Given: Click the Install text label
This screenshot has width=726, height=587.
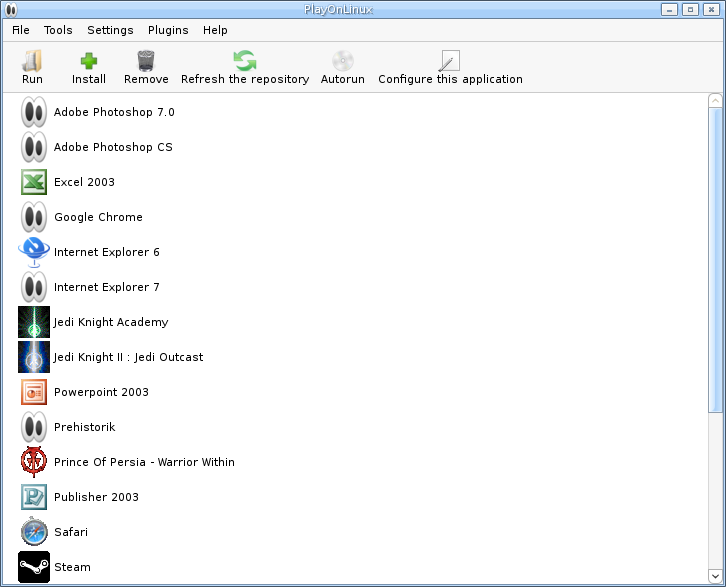Looking at the screenshot, I should click(x=89, y=79).
